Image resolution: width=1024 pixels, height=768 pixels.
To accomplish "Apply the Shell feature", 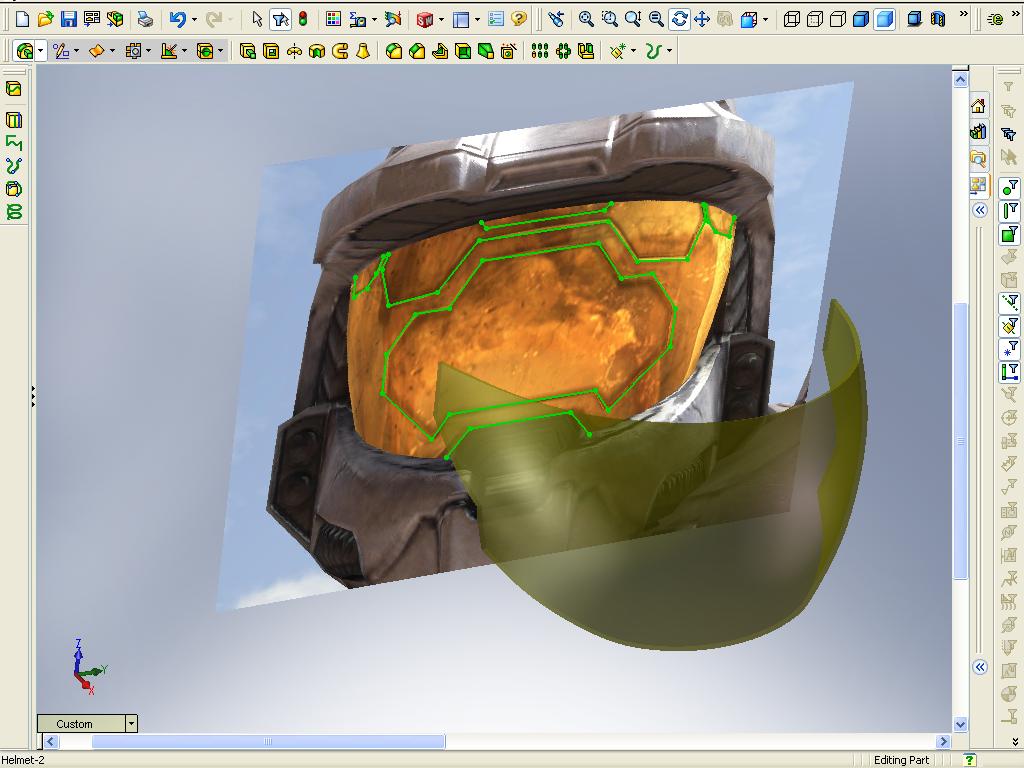I will pos(463,50).
